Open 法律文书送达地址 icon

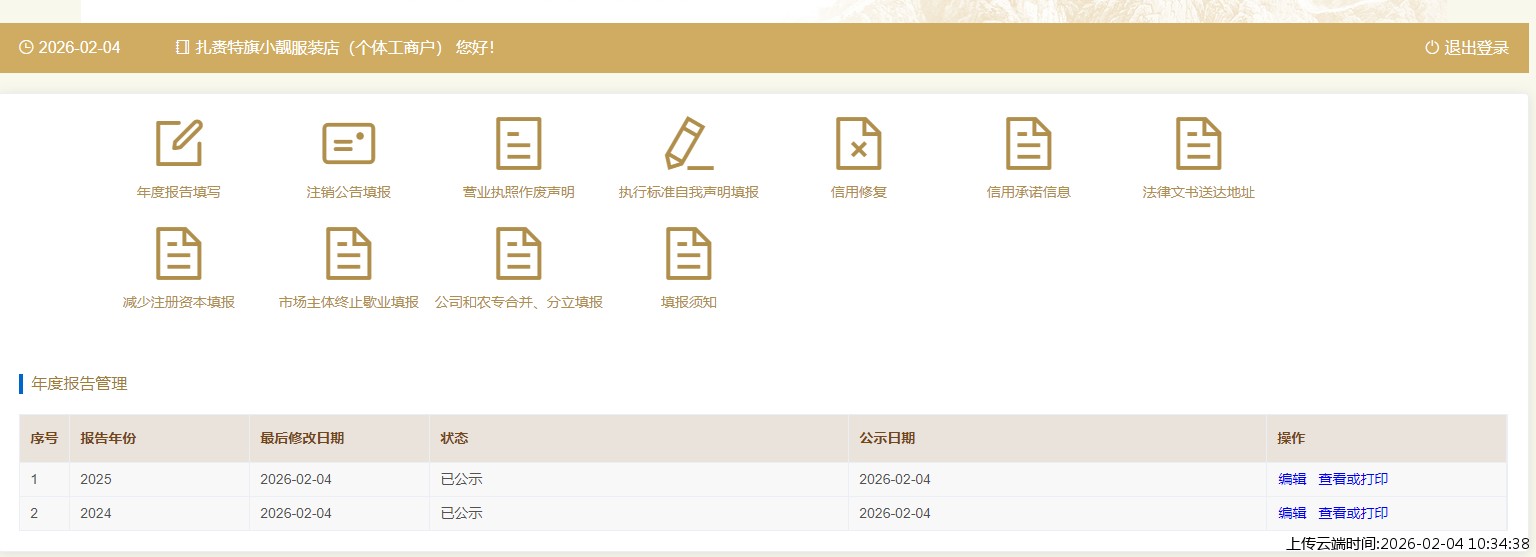(x=1198, y=143)
